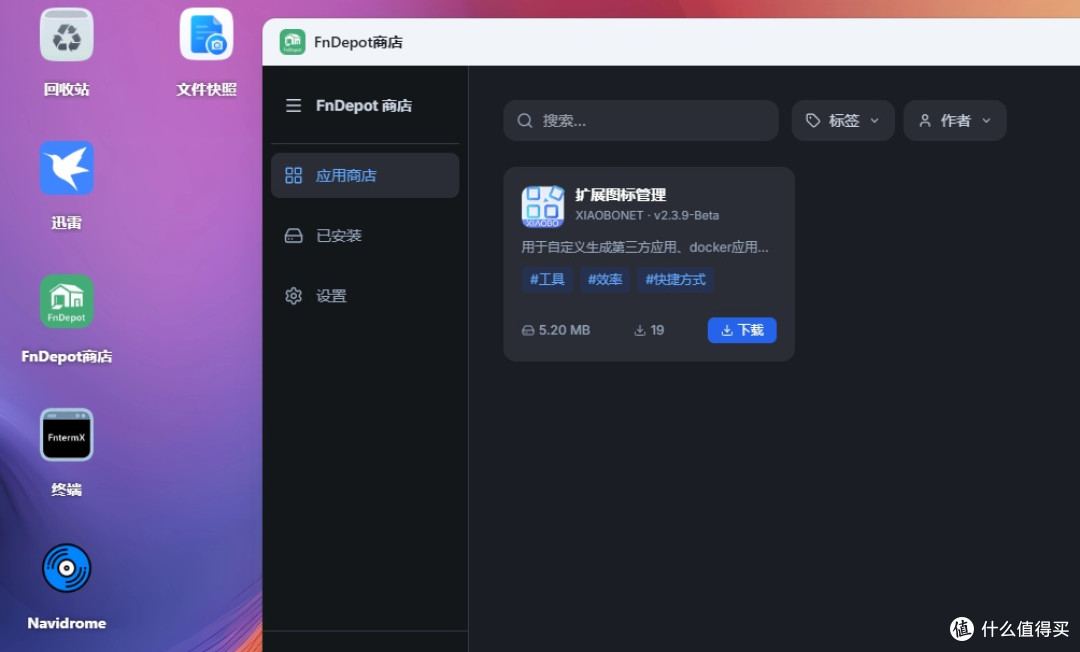Click the app description starting 用于自定义生成
This screenshot has width=1080, height=652.
(x=645, y=247)
